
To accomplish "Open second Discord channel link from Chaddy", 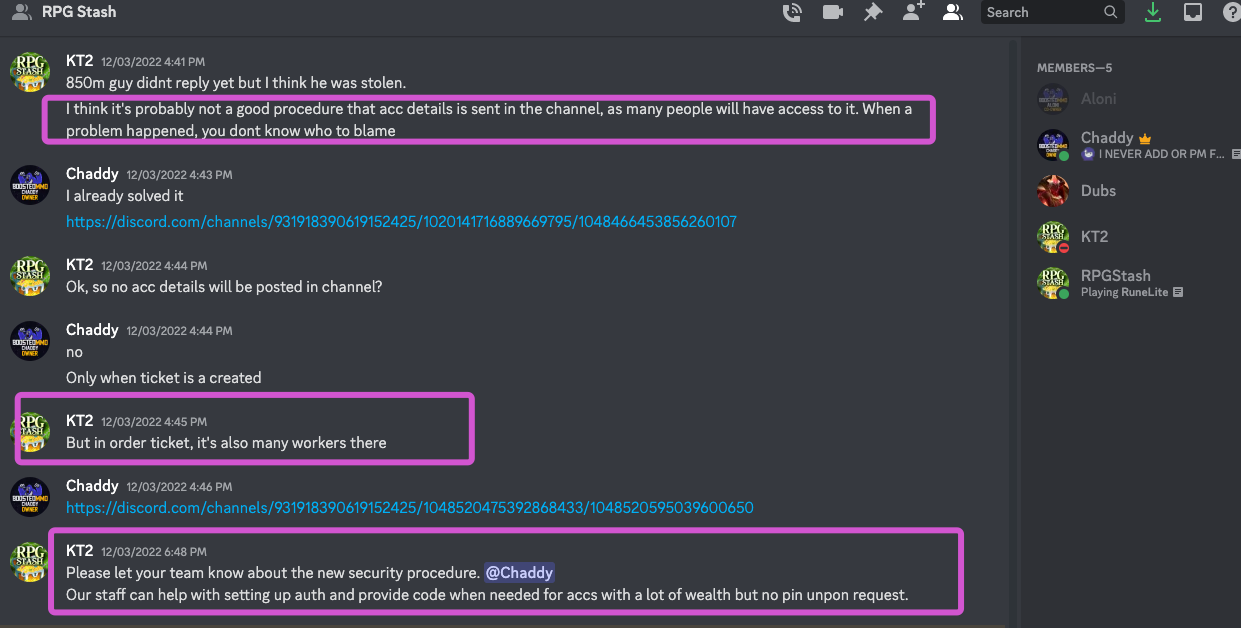I will 410,508.
